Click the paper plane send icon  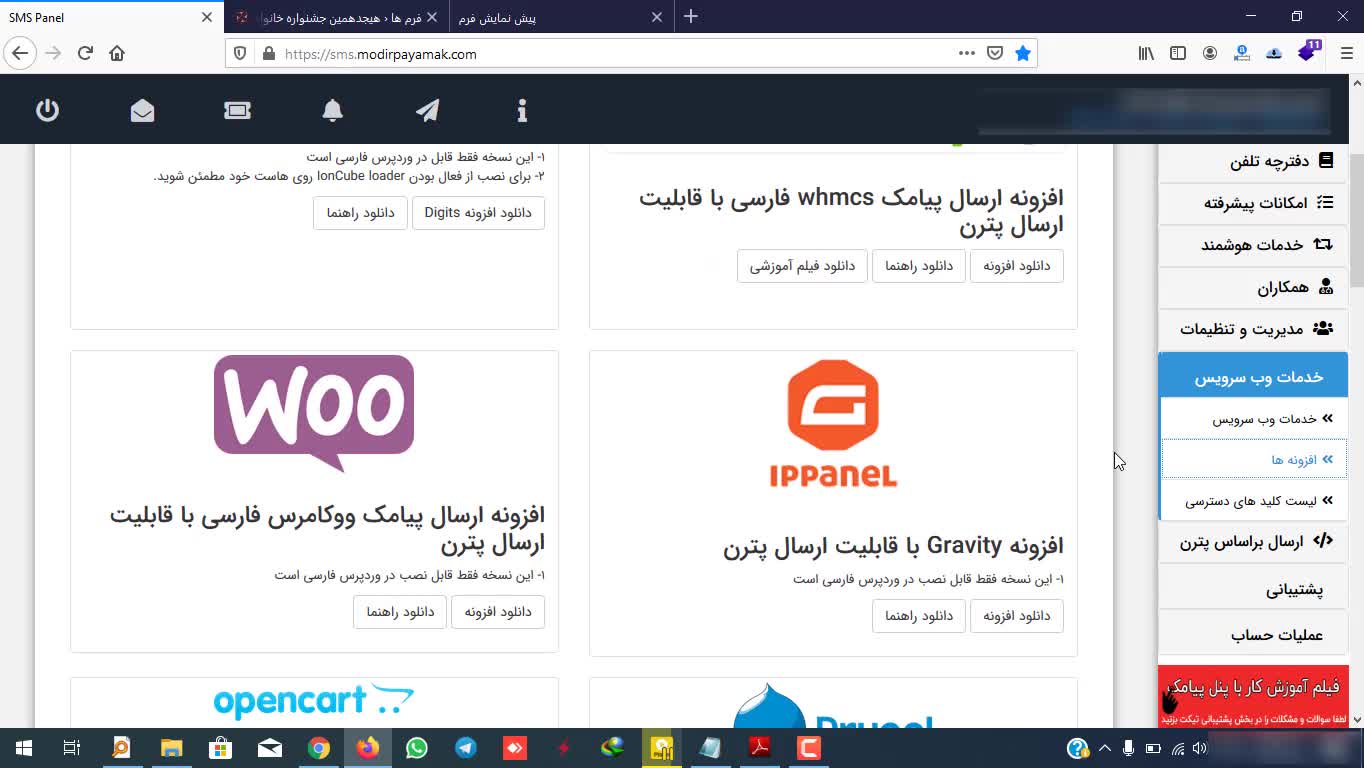[427, 110]
